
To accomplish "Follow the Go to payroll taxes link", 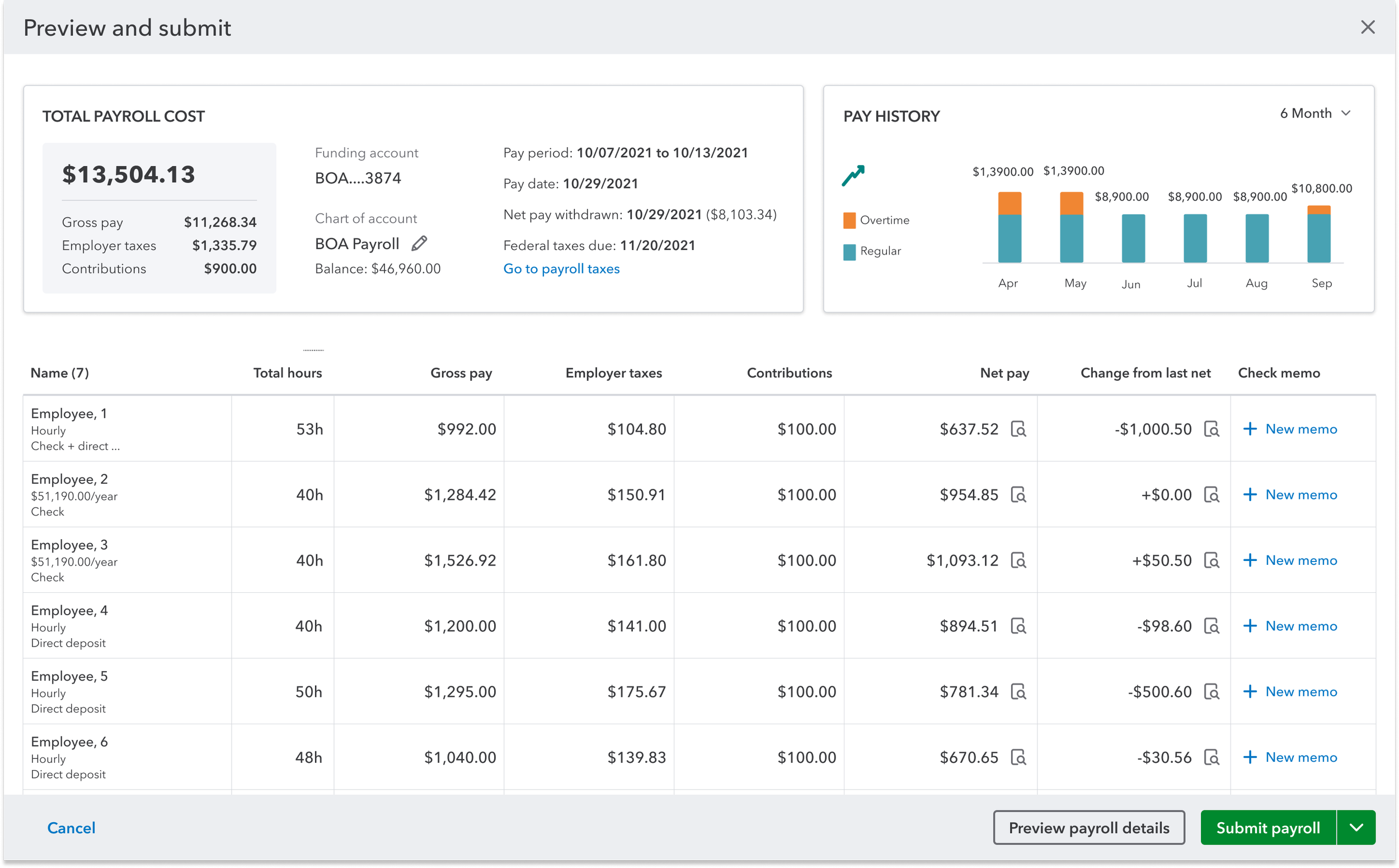I will click(x=561, y=268).
